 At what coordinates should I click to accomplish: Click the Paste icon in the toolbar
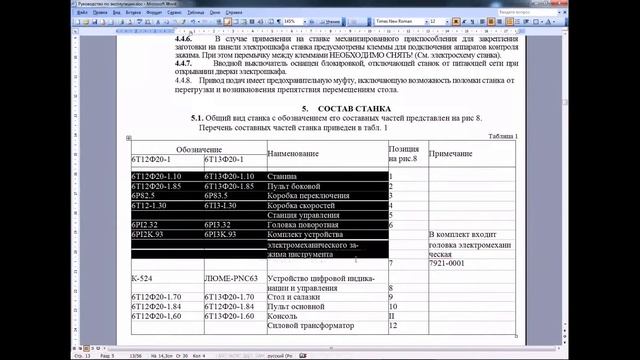[x=176, y=22]
